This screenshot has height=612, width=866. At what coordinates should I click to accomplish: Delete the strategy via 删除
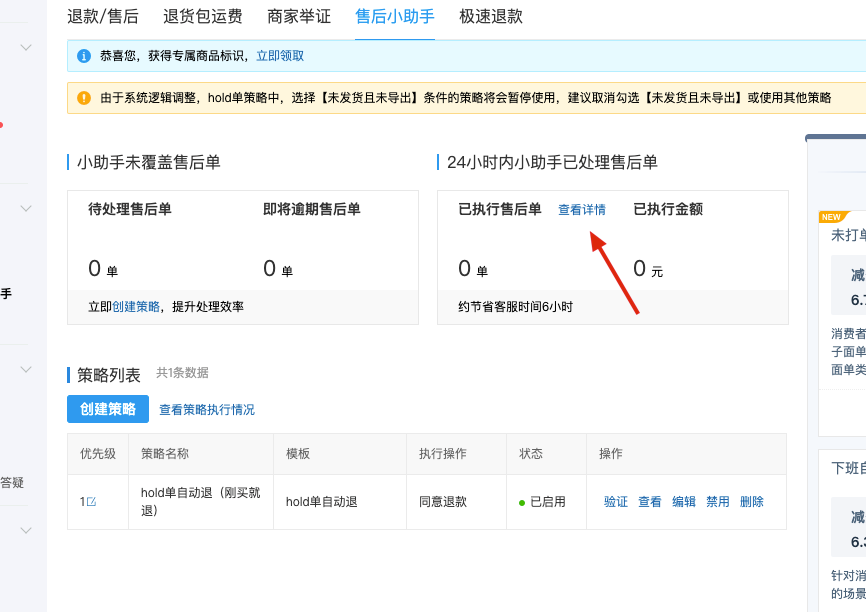pyautogui.click(x=752, y=502)
